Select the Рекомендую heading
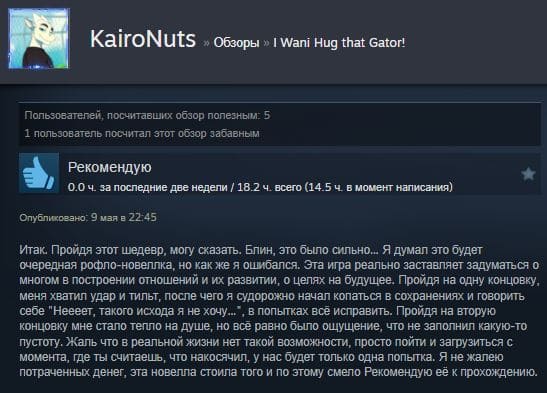Image resolution: width=547 pixels, height=393 pixels. tap(110, 167)
